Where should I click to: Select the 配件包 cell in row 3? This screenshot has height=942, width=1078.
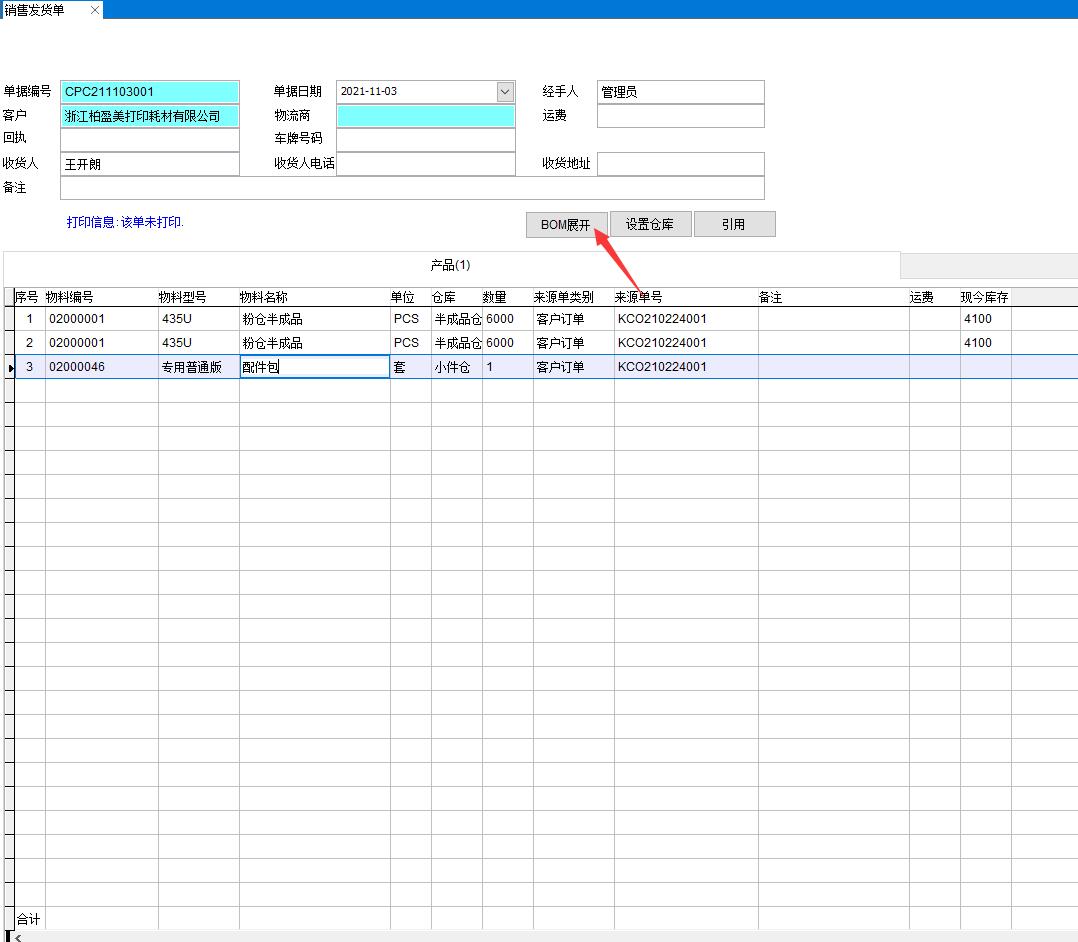(314, 367)
